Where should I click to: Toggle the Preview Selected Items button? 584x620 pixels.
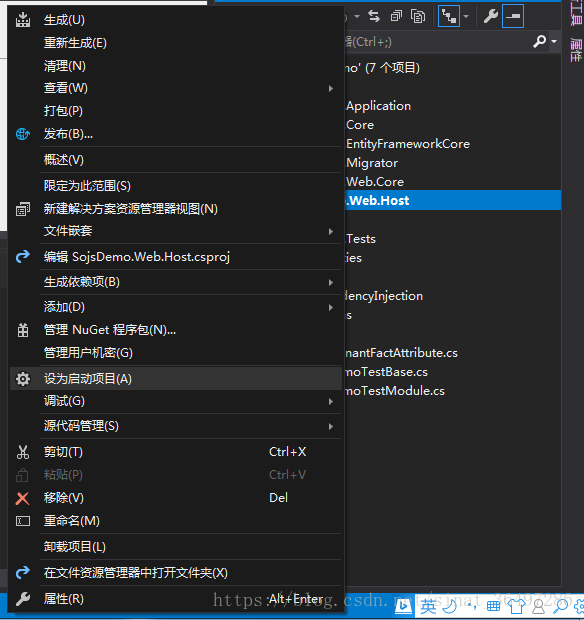[513, 16]
